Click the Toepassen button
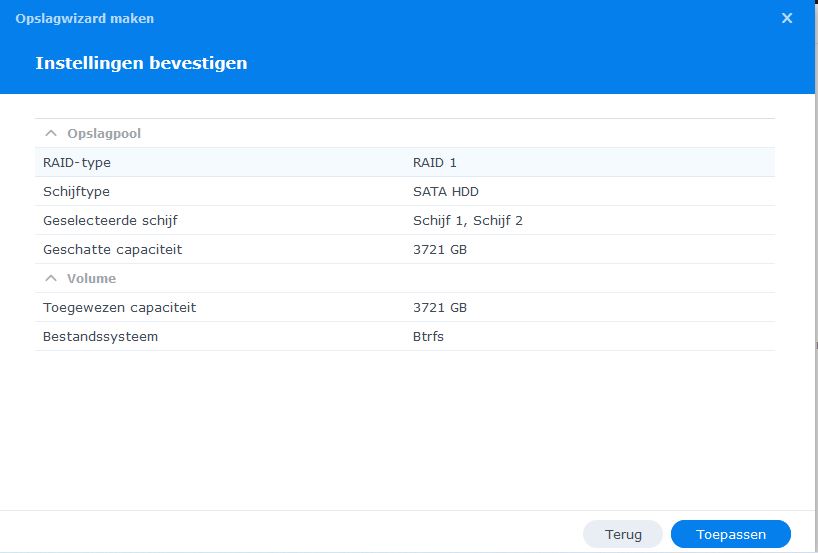 [x=730, y=534]
